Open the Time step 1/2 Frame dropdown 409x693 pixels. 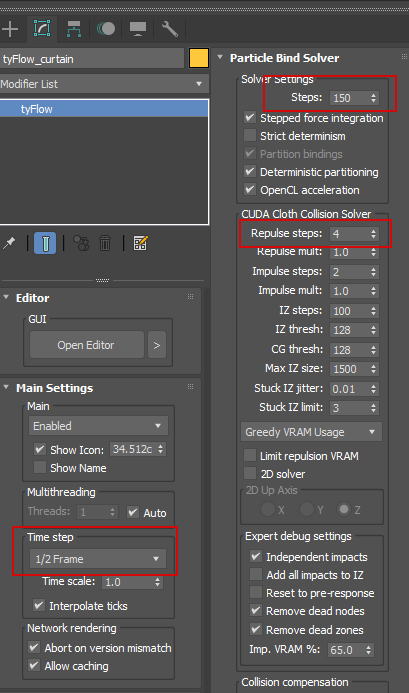[97, 559]
